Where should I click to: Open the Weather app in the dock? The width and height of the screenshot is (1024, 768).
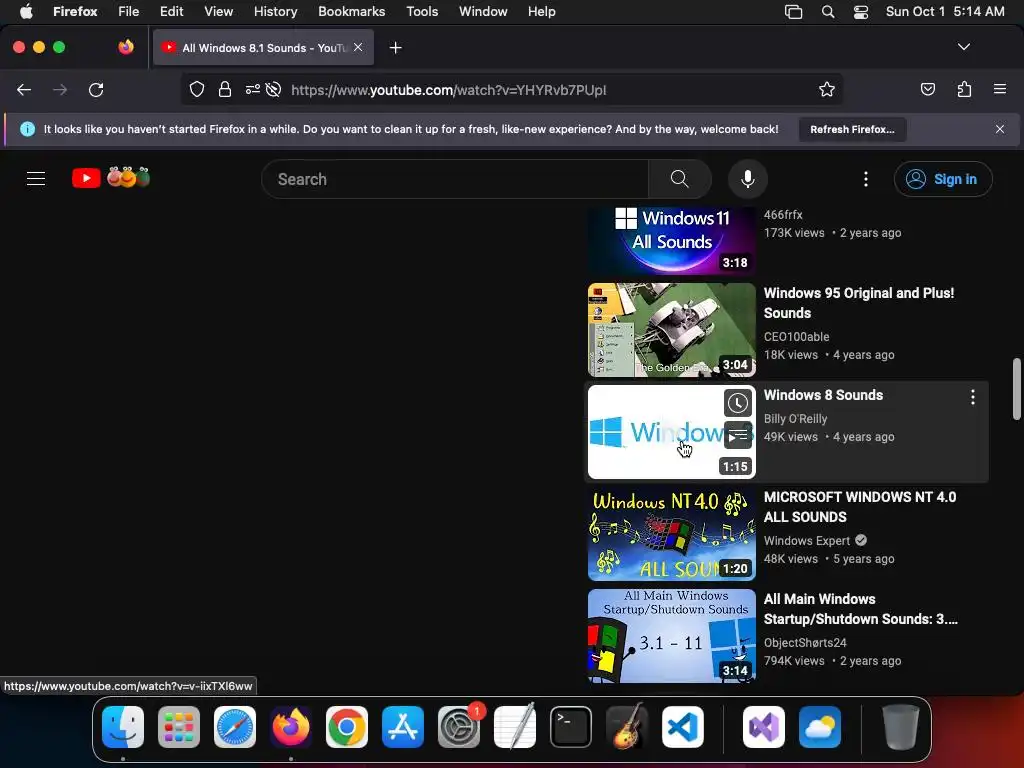point(820,727)
